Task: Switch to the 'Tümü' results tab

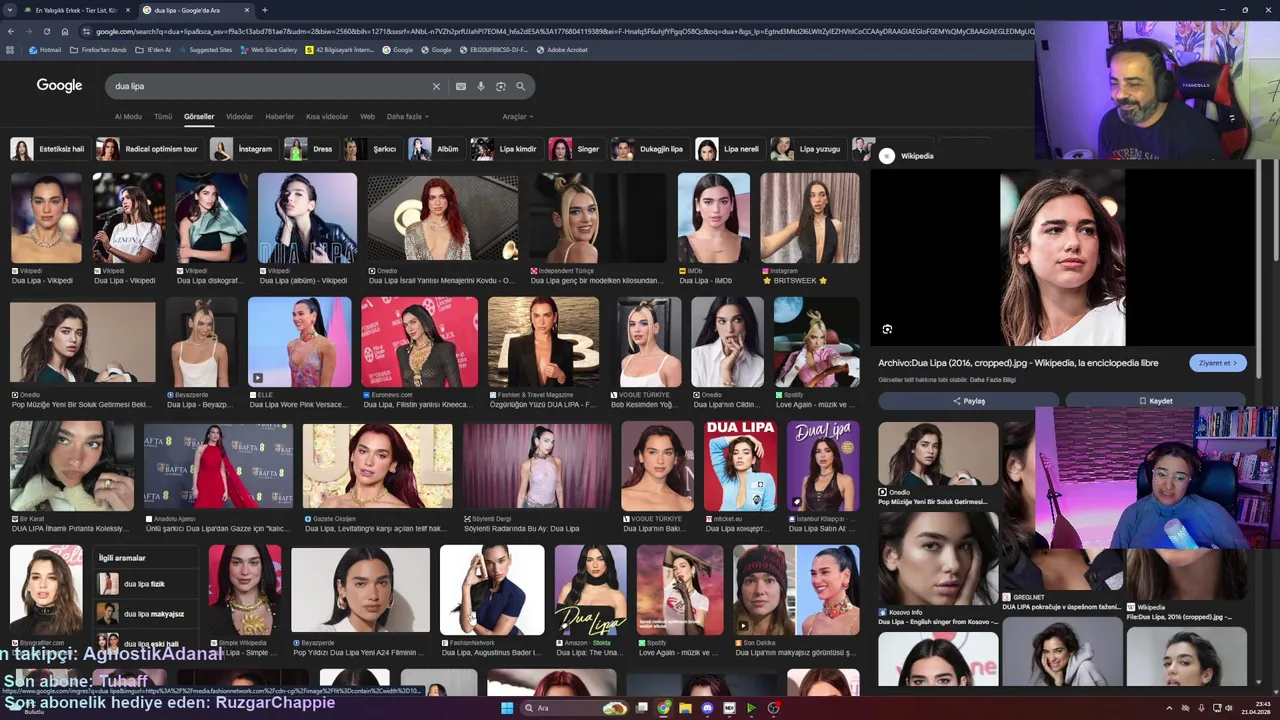Action: (163, 117)
